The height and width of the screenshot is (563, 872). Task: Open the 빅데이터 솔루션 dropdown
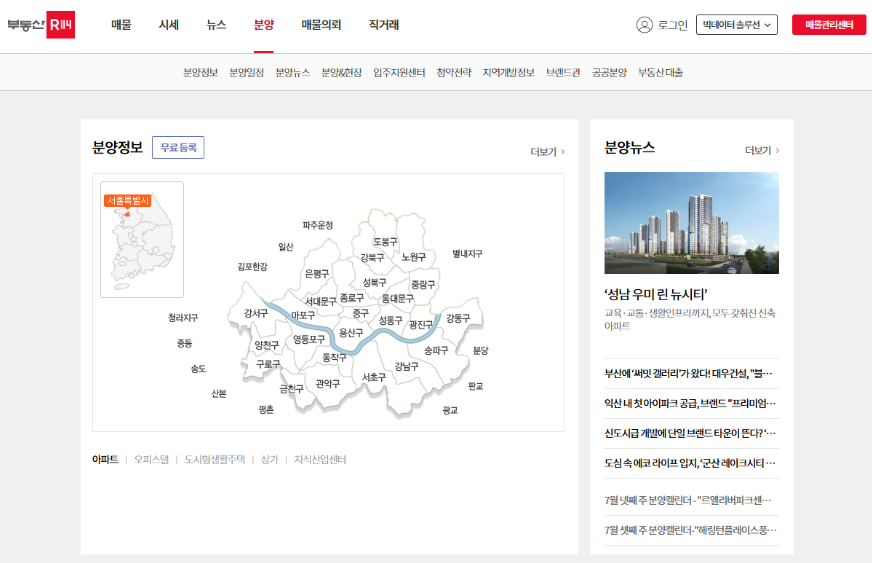(737, 25)
